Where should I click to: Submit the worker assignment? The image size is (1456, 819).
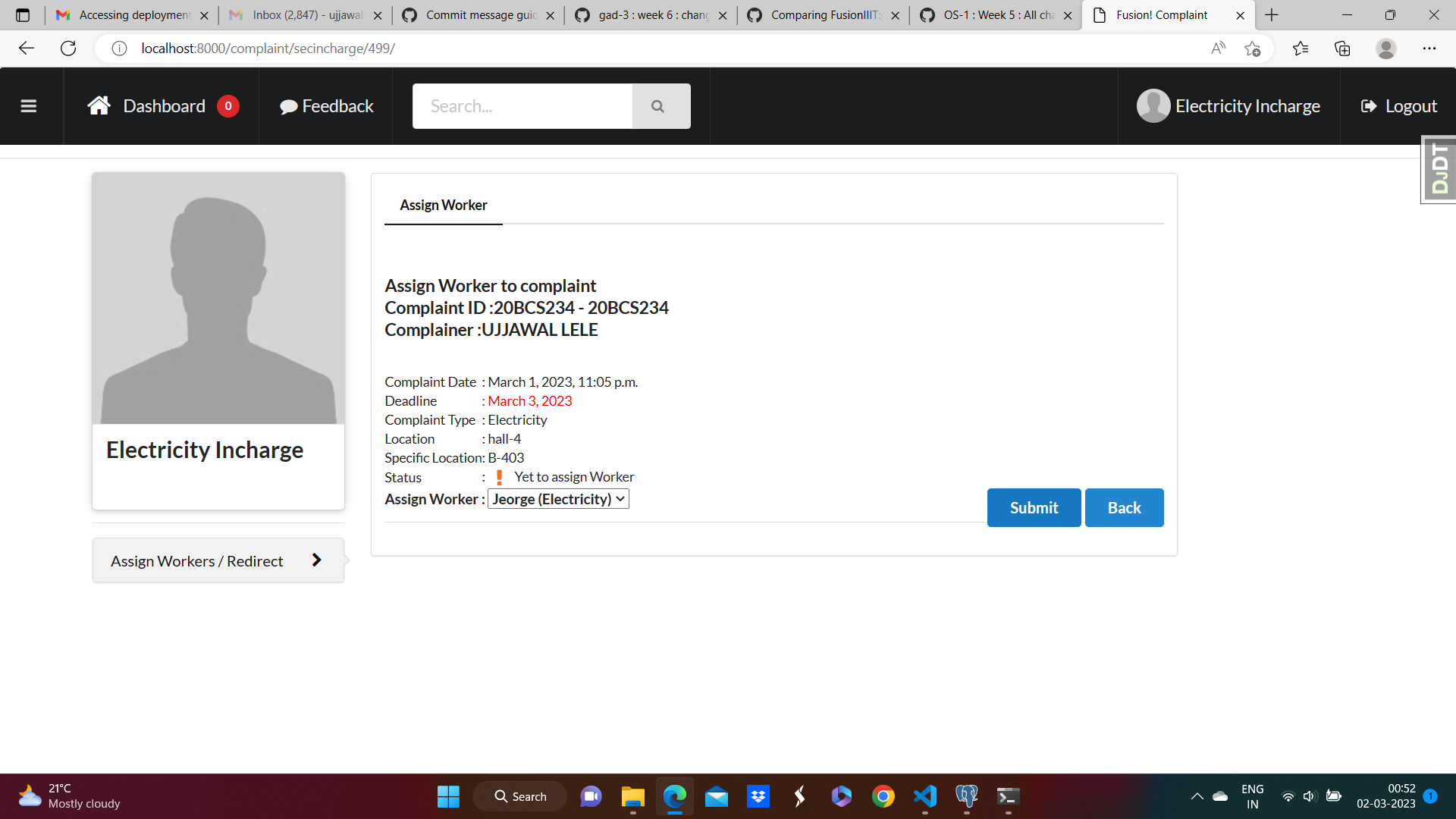tap(1034, 507)
